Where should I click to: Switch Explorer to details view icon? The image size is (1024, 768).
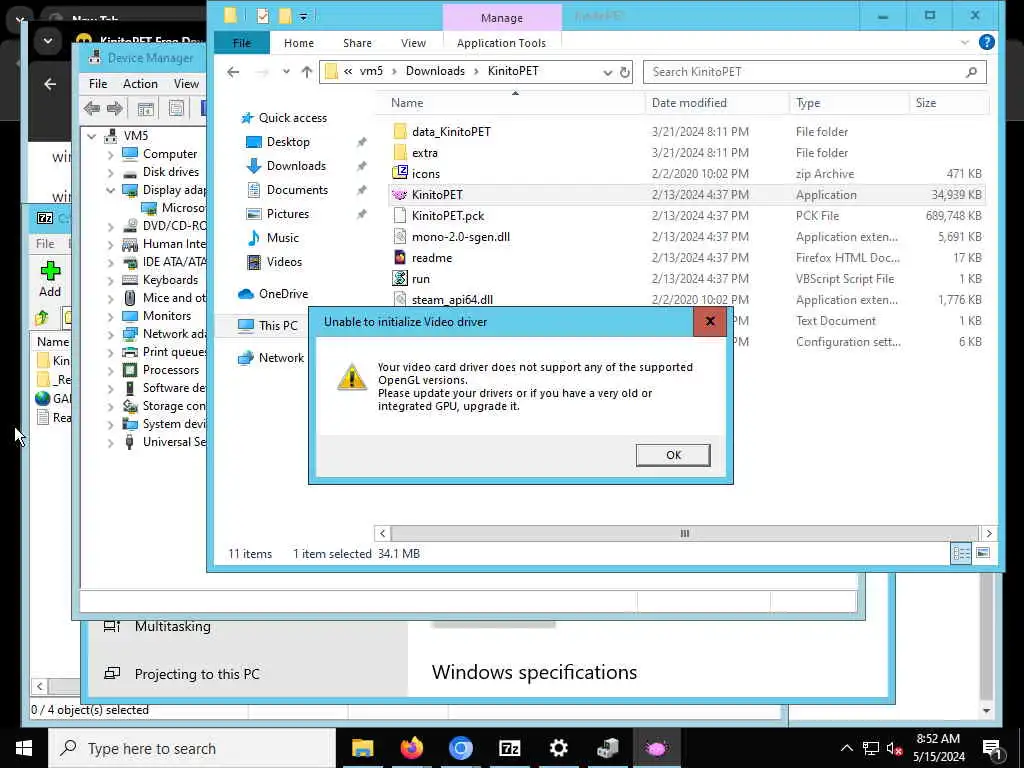(961, 554)
